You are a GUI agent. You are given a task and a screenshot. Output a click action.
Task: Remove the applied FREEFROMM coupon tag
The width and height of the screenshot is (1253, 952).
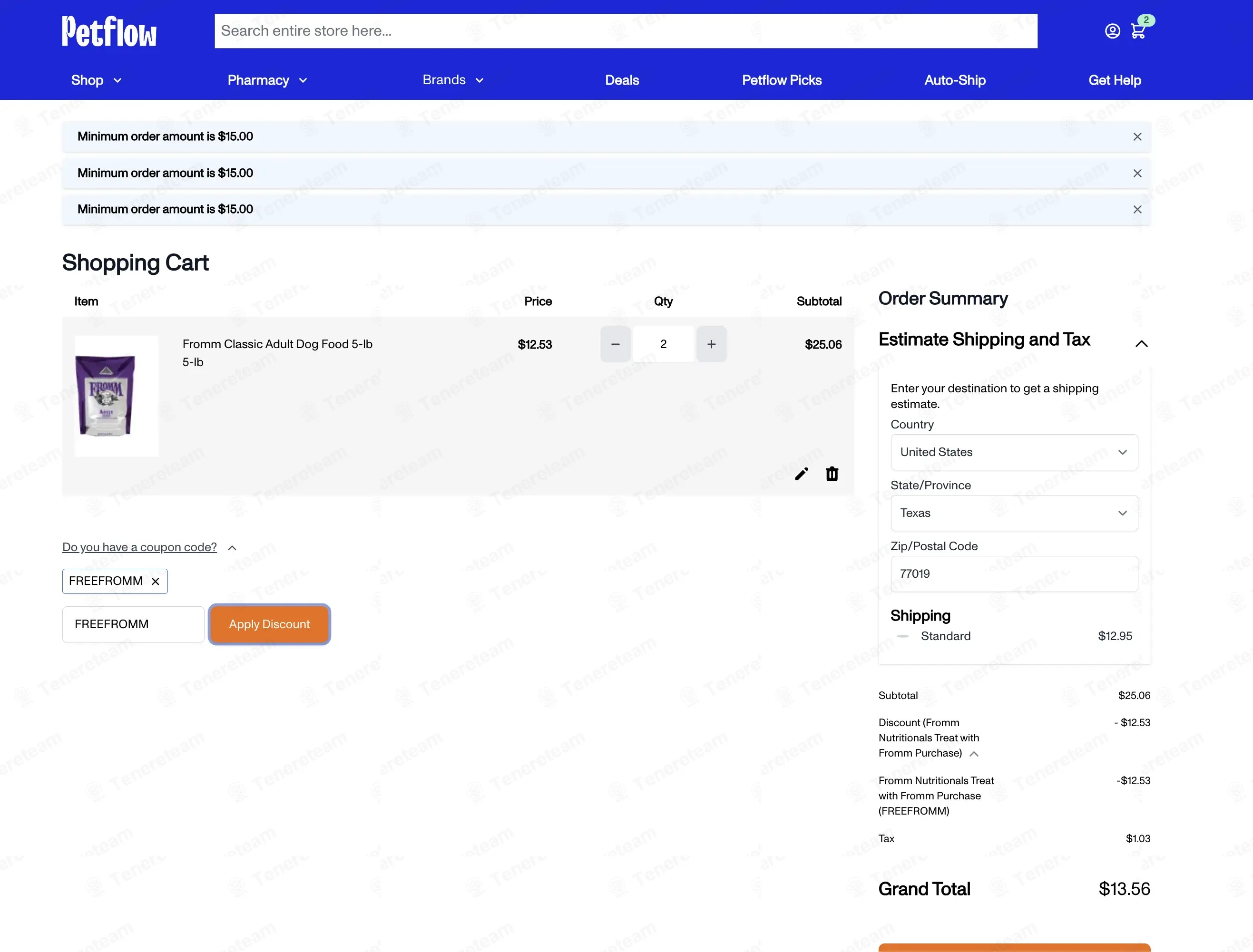(x=155, y=582)
